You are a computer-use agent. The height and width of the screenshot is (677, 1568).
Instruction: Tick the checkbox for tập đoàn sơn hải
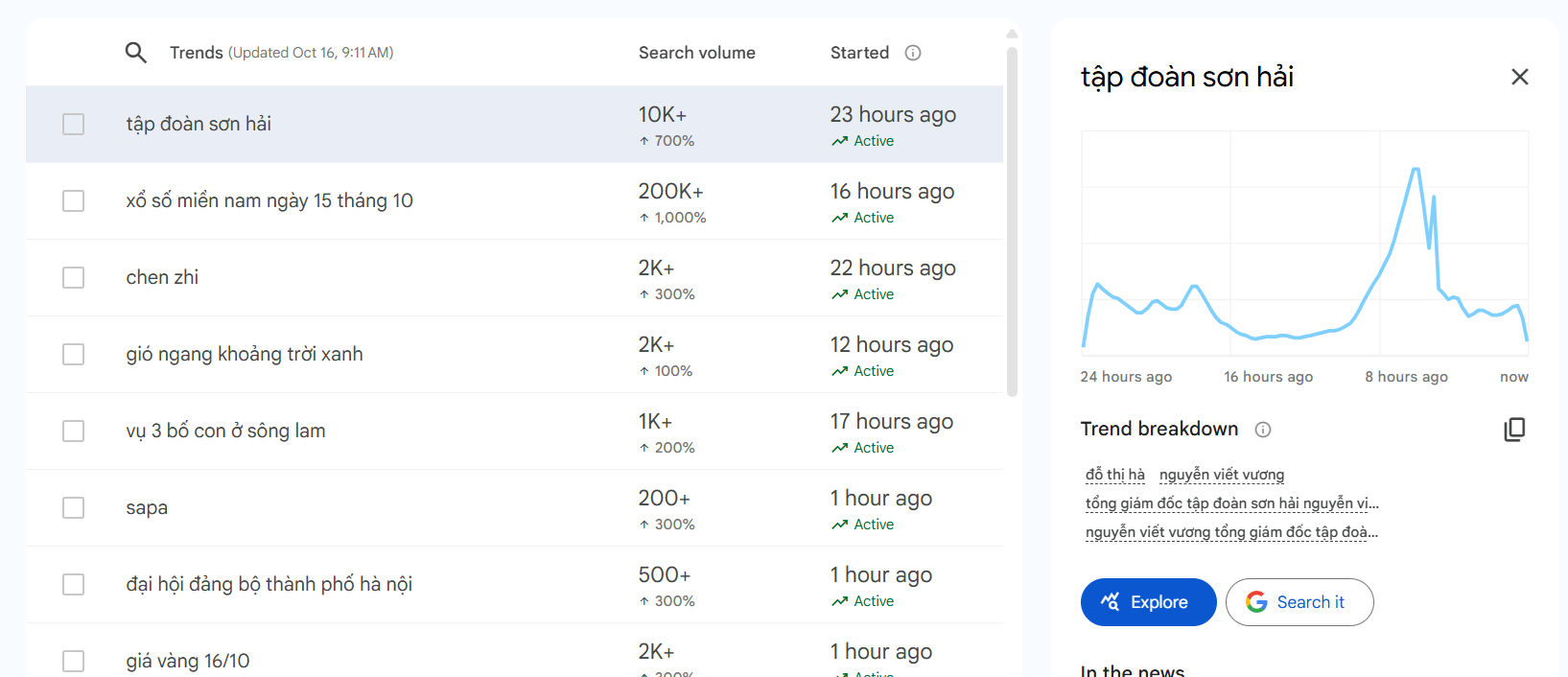coord(74,124)
